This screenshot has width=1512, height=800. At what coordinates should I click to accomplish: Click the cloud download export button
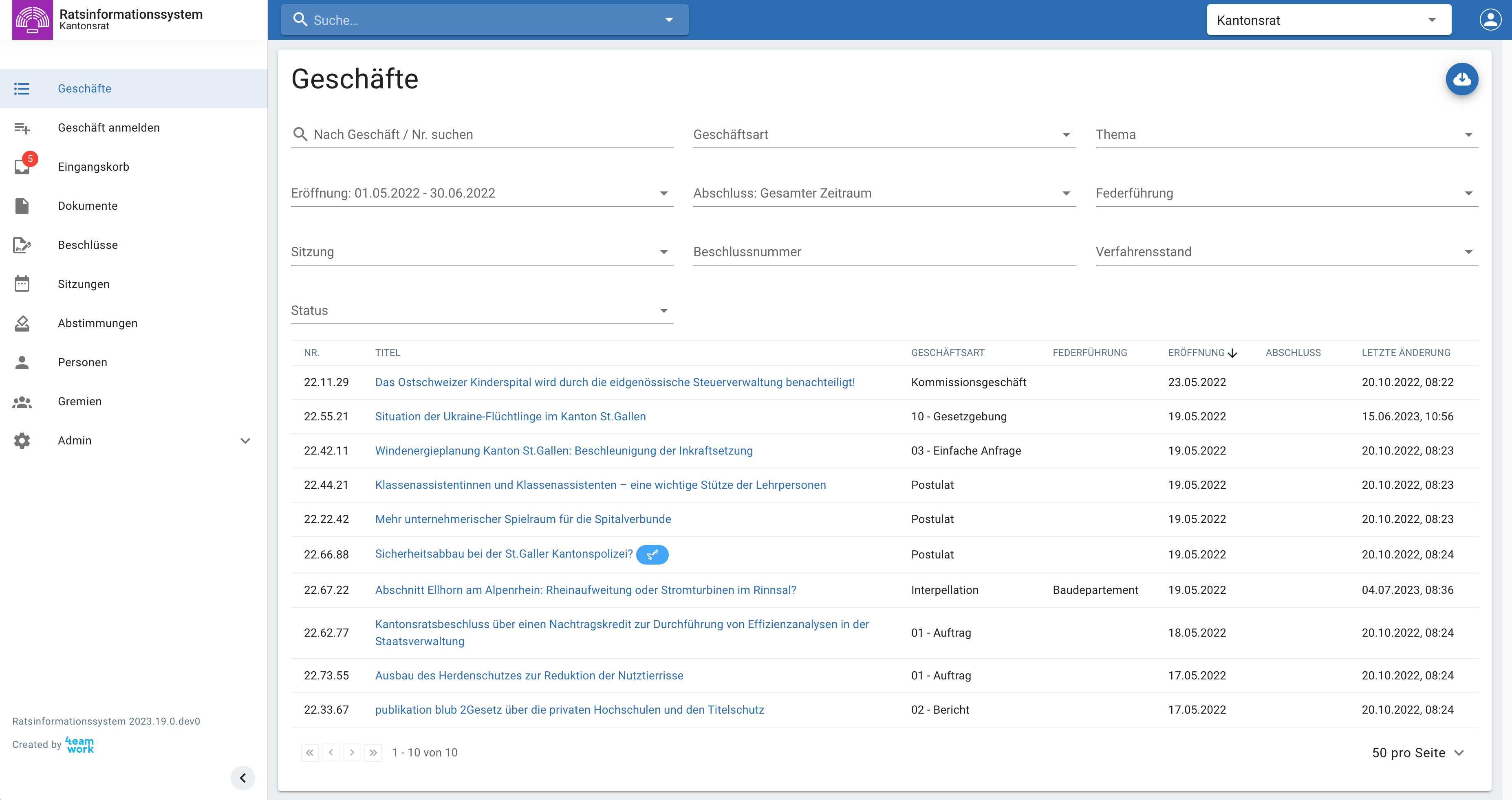(x=1461, y=79)
